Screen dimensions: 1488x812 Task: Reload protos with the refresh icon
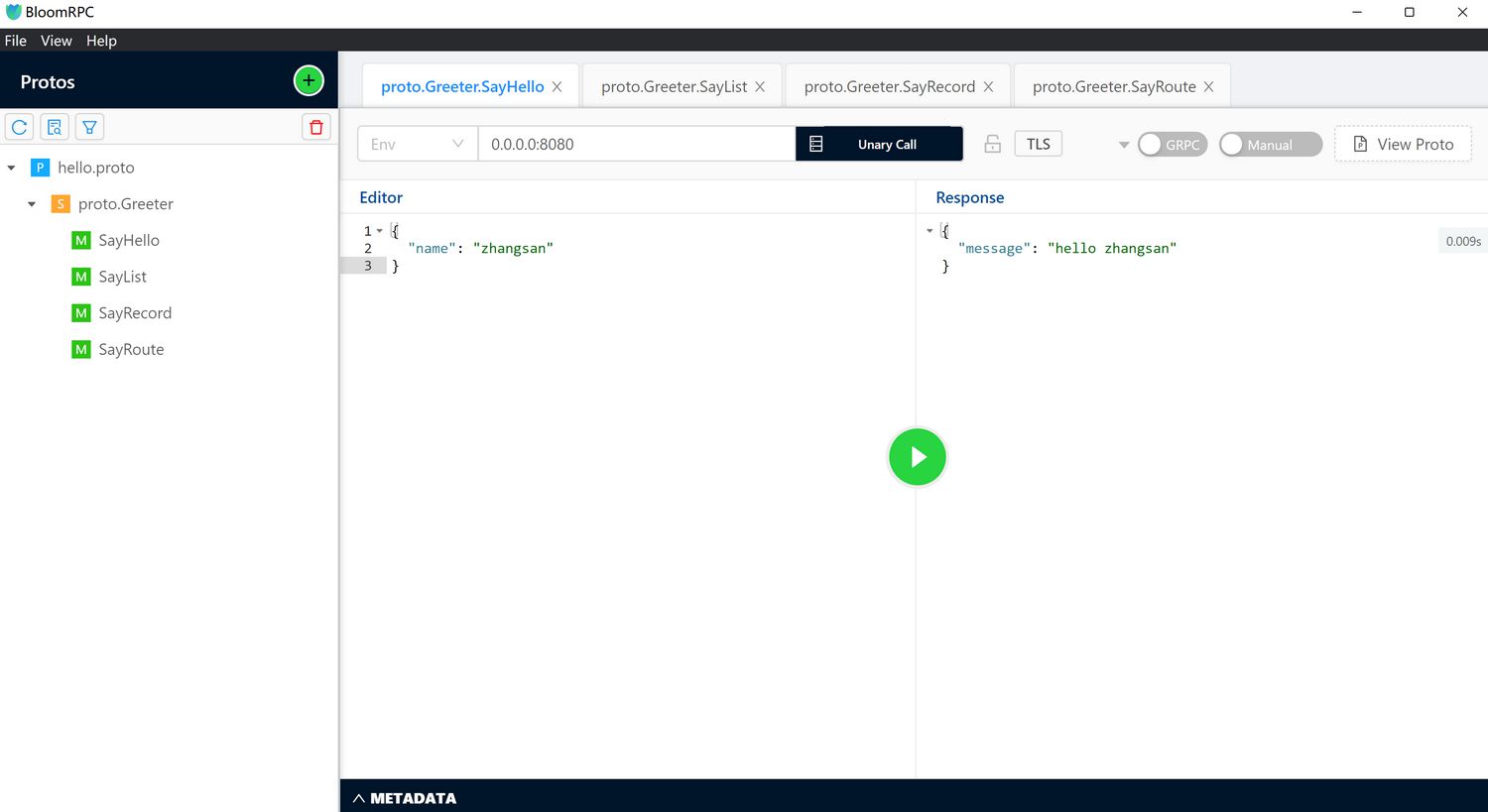point(20,127)
